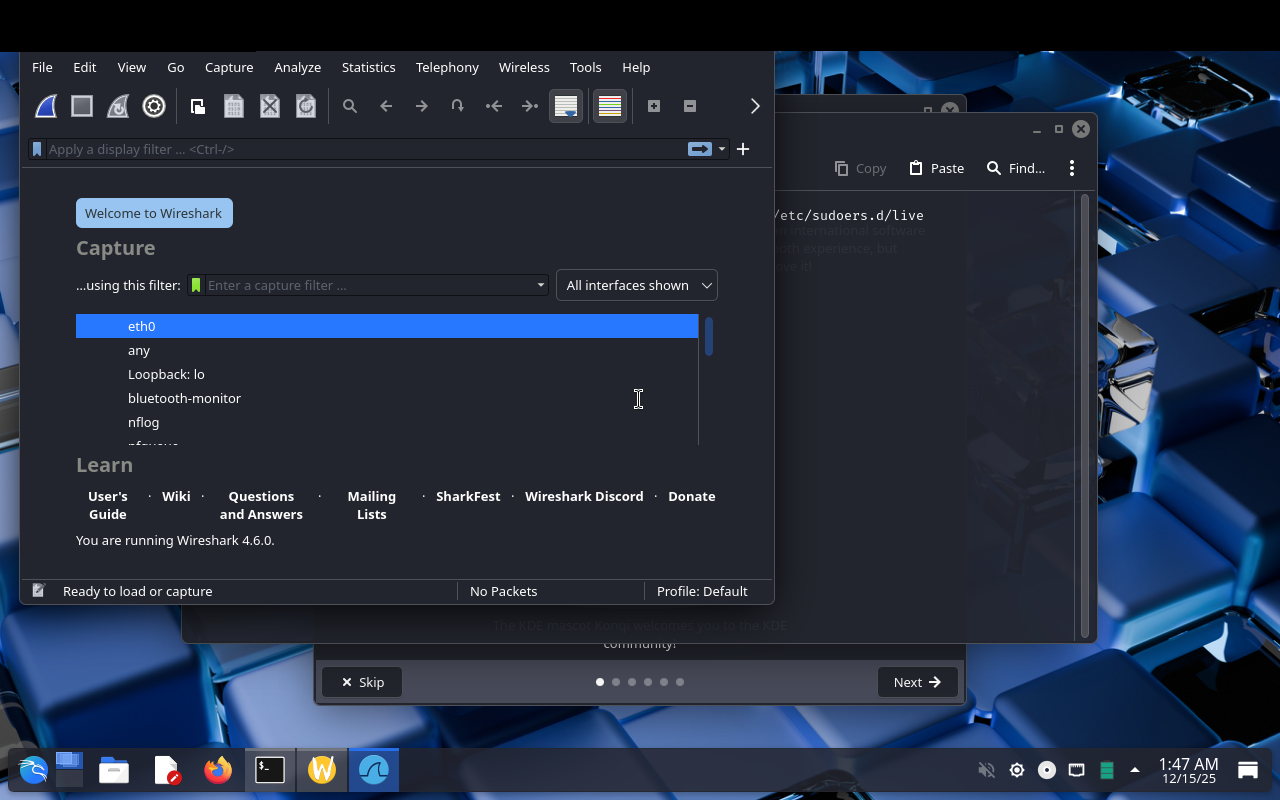Click the find packet magnifier icon
Screen dimensions: 1280x800
click(350, 106)
